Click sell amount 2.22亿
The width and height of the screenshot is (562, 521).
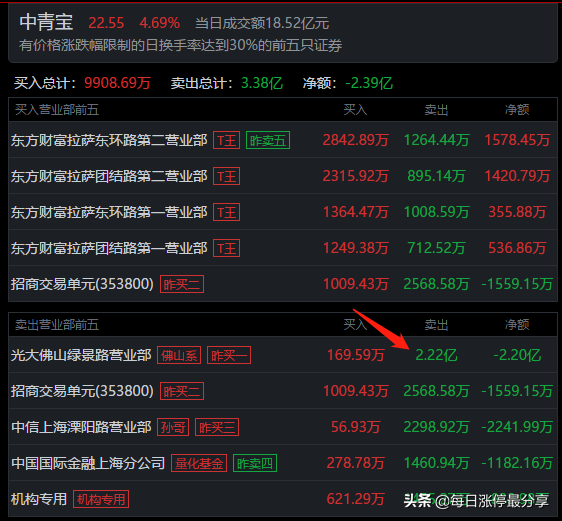(436, 355)
